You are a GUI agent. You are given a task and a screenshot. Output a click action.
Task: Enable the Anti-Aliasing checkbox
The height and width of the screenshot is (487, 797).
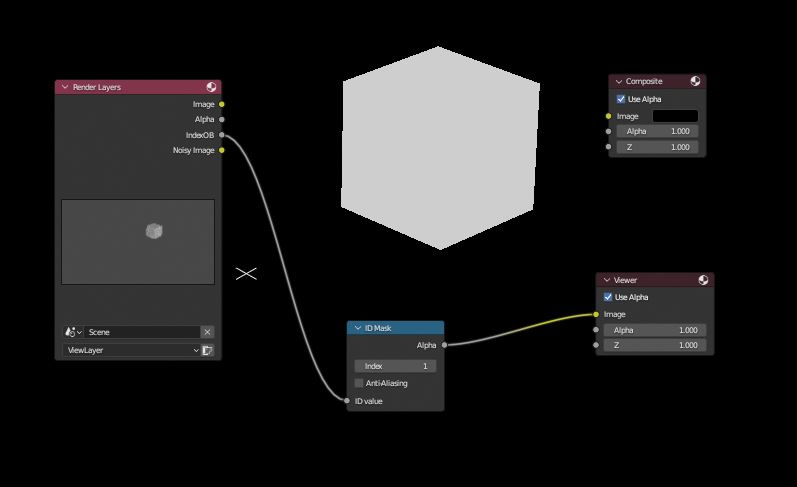tap(359, 383)
